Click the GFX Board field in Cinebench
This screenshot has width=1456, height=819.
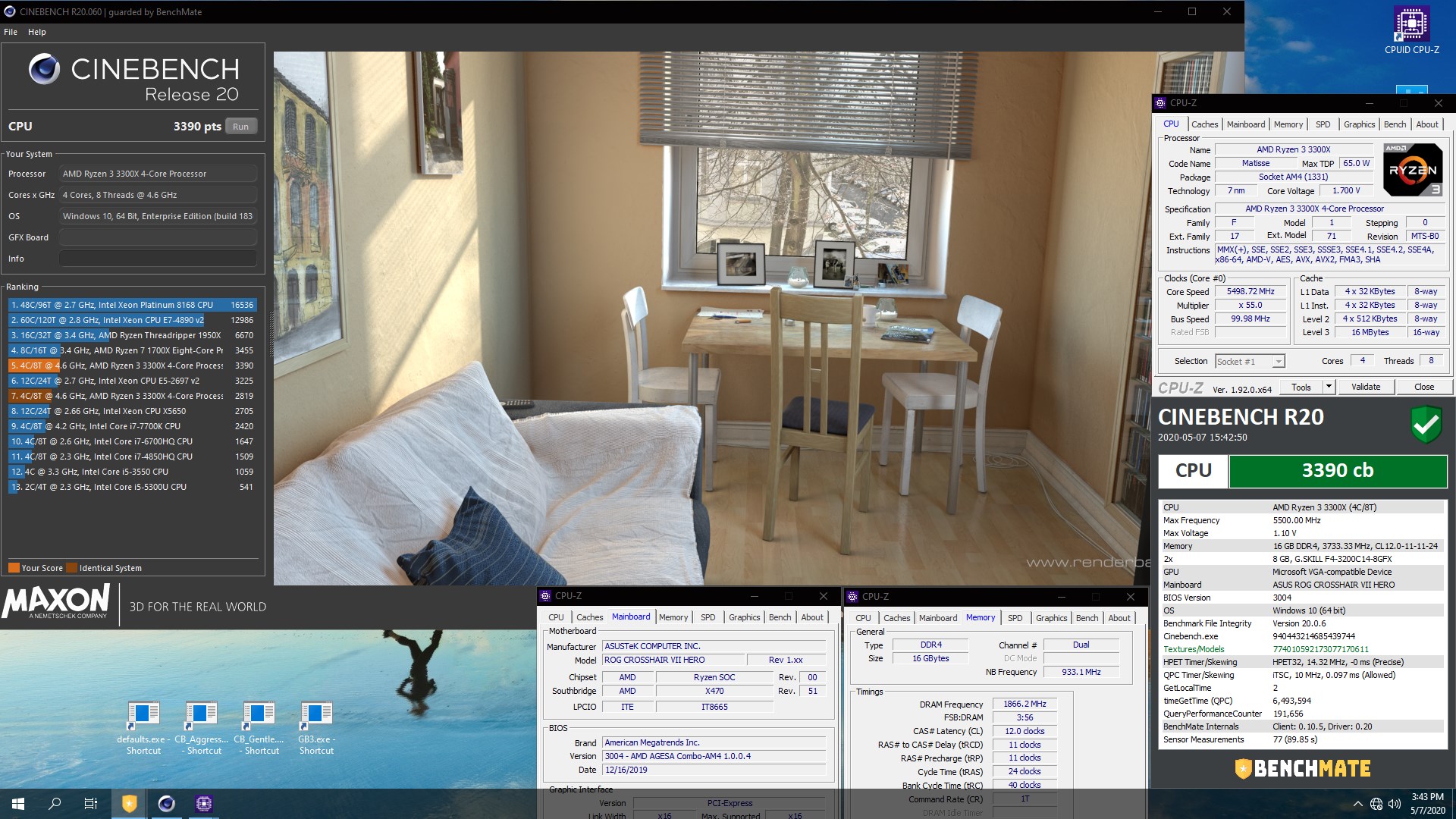click(x=158, y=237)
